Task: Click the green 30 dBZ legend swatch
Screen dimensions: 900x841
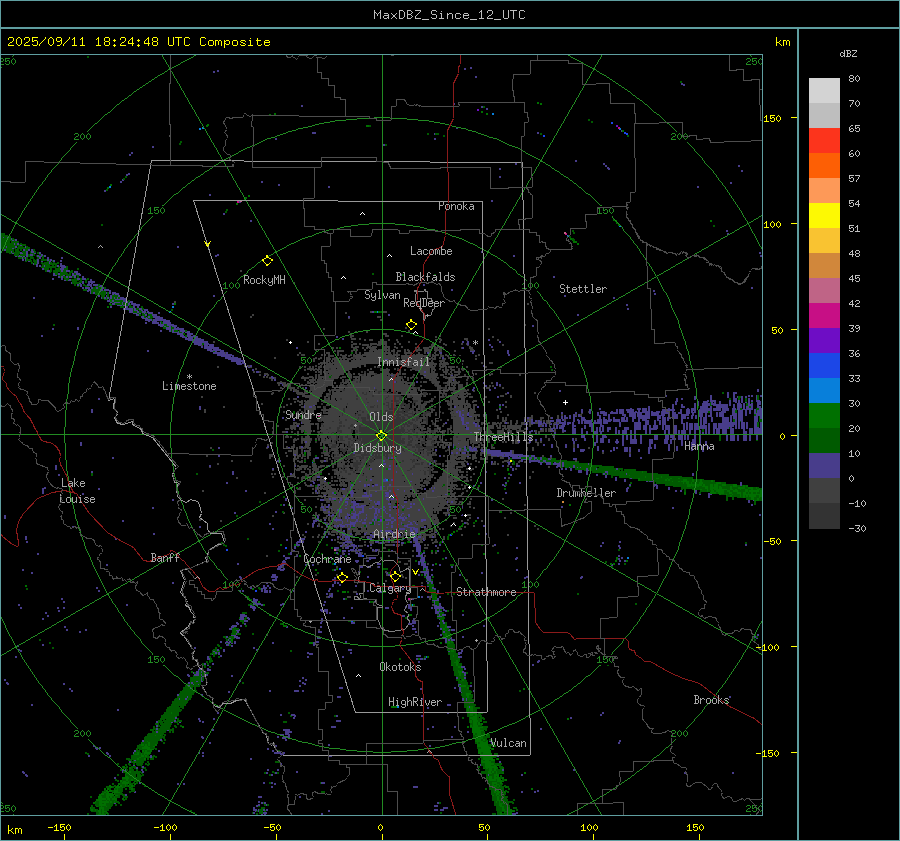Action: click(x=824, y=416)
